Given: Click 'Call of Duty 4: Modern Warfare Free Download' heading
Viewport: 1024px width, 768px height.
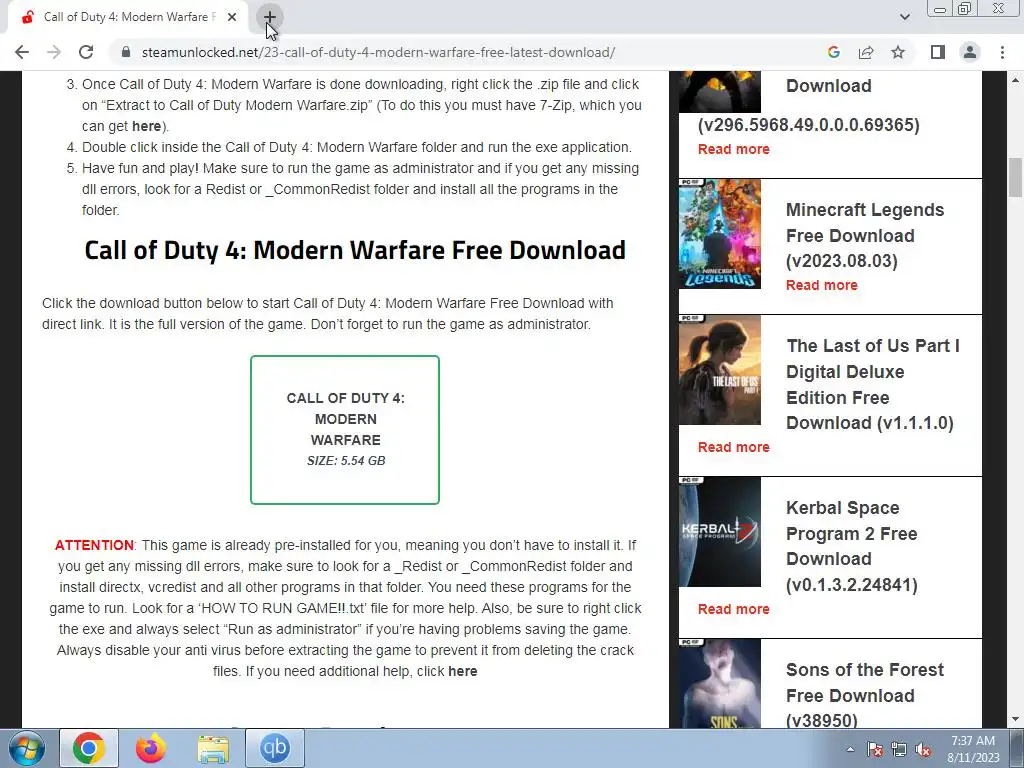Looking at the screenshot, I should coord(355,250).
